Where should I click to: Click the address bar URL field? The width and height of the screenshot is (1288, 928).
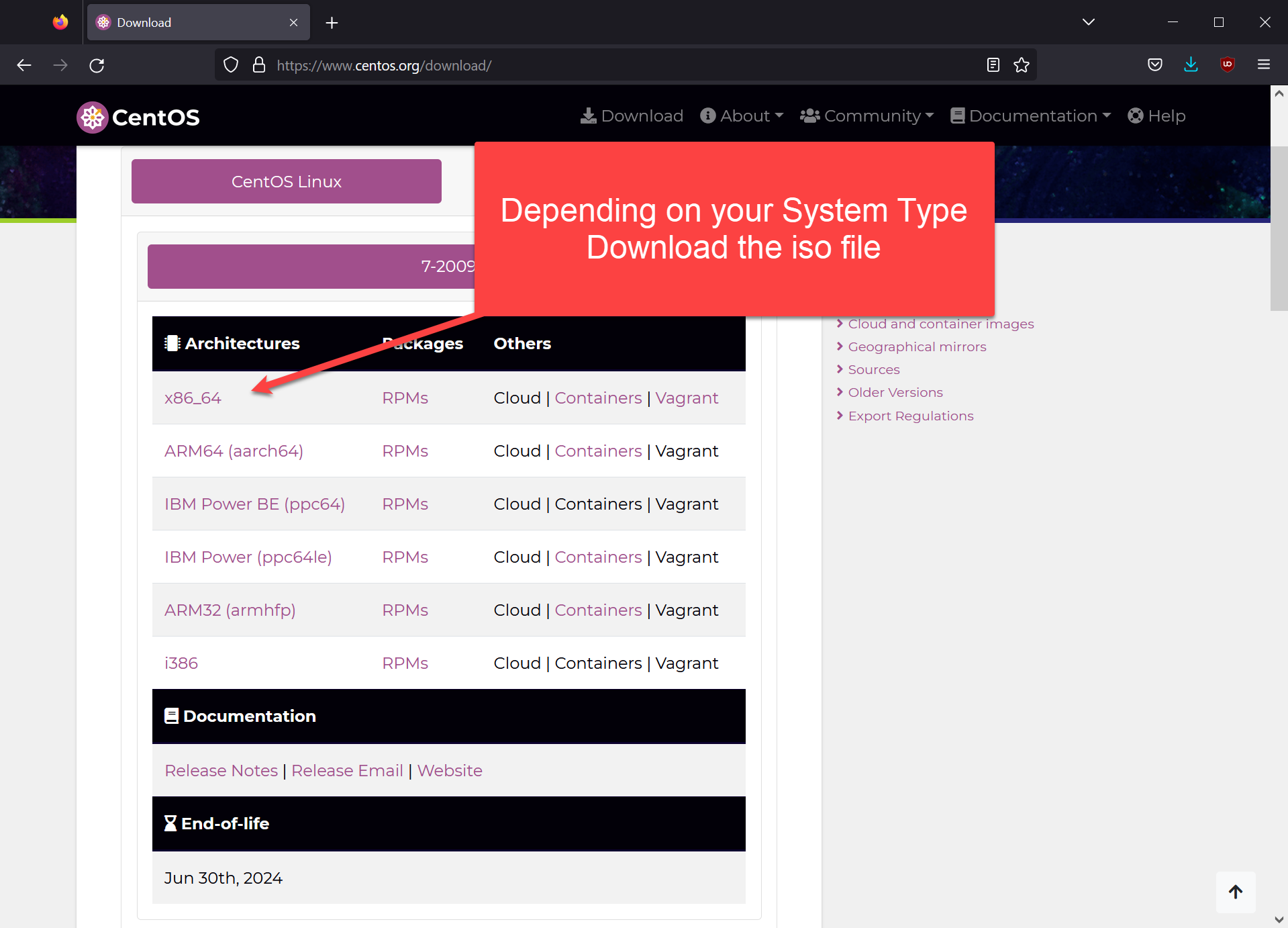coord(604,65)
